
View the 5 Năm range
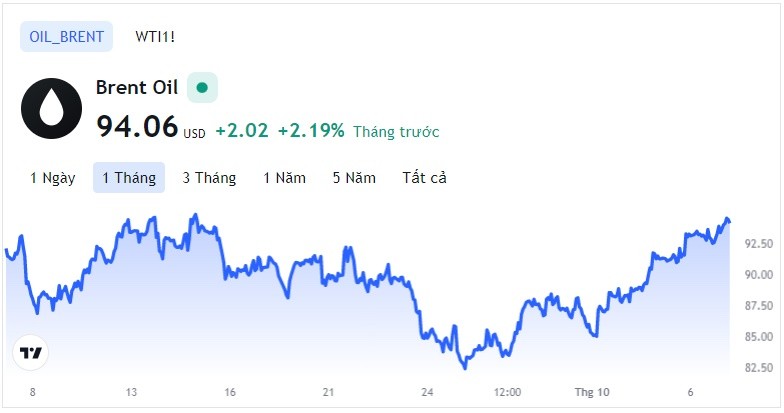[354, 178]
